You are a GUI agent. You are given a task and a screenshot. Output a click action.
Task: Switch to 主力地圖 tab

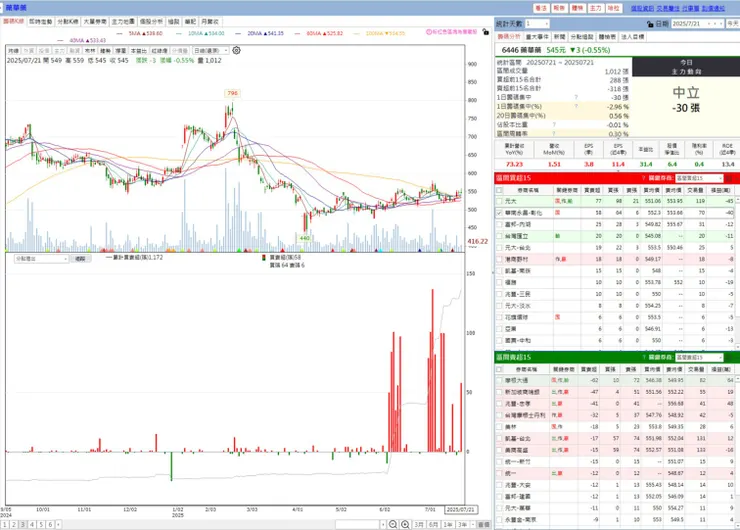[x=123, y=22]
